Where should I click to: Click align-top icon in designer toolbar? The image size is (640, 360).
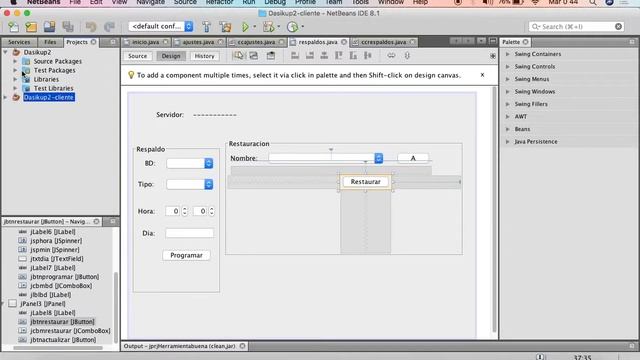[339, 56]
